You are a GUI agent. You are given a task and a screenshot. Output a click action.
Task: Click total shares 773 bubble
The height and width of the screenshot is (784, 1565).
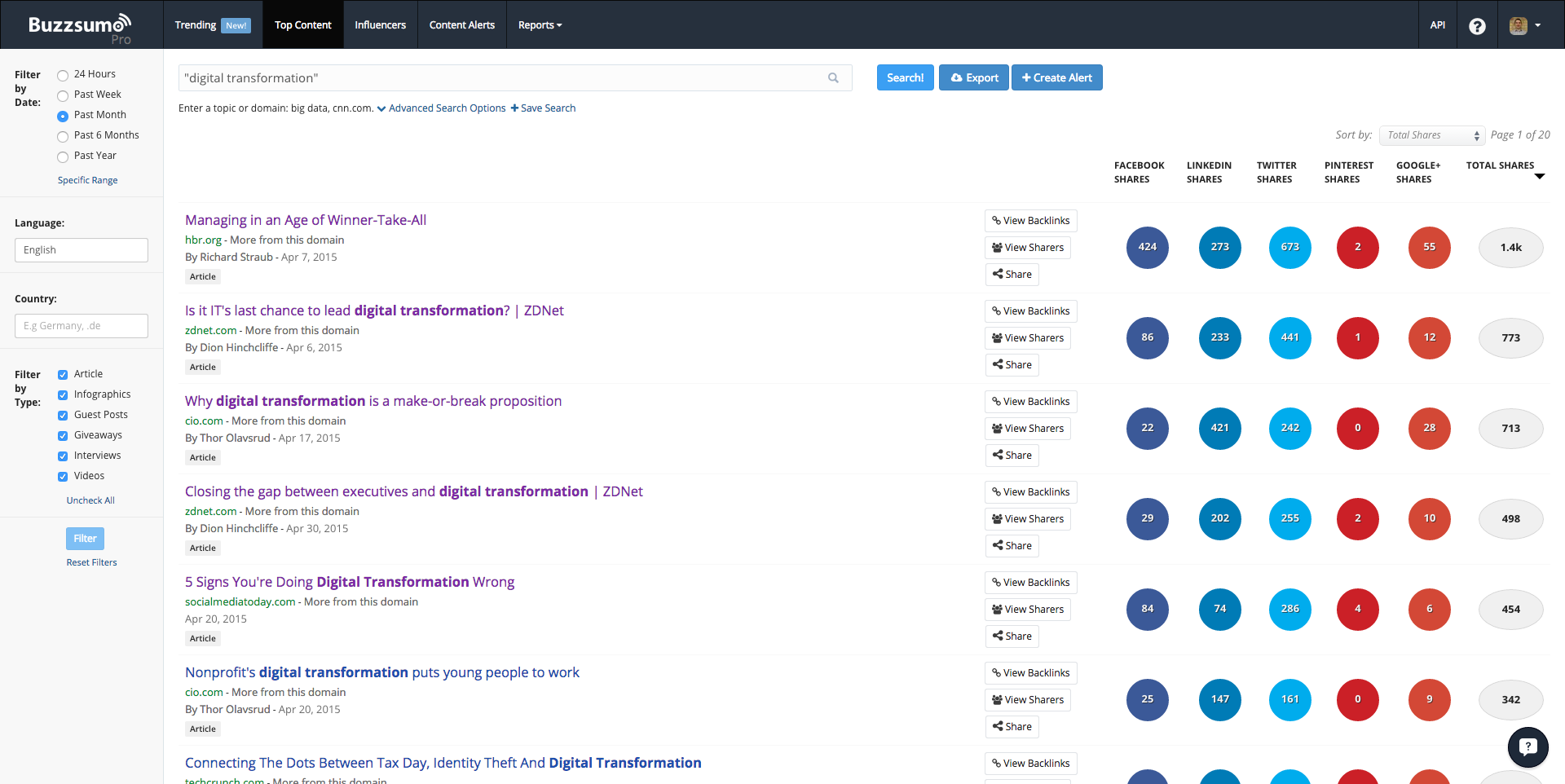coord(1510,338)
